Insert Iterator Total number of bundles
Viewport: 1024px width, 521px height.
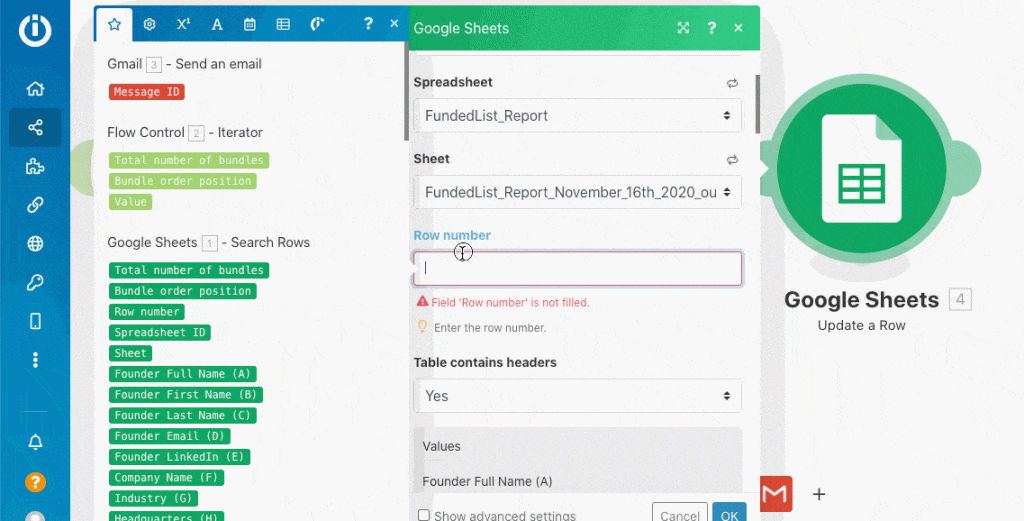pyautogui.click(x=189, y=160)
